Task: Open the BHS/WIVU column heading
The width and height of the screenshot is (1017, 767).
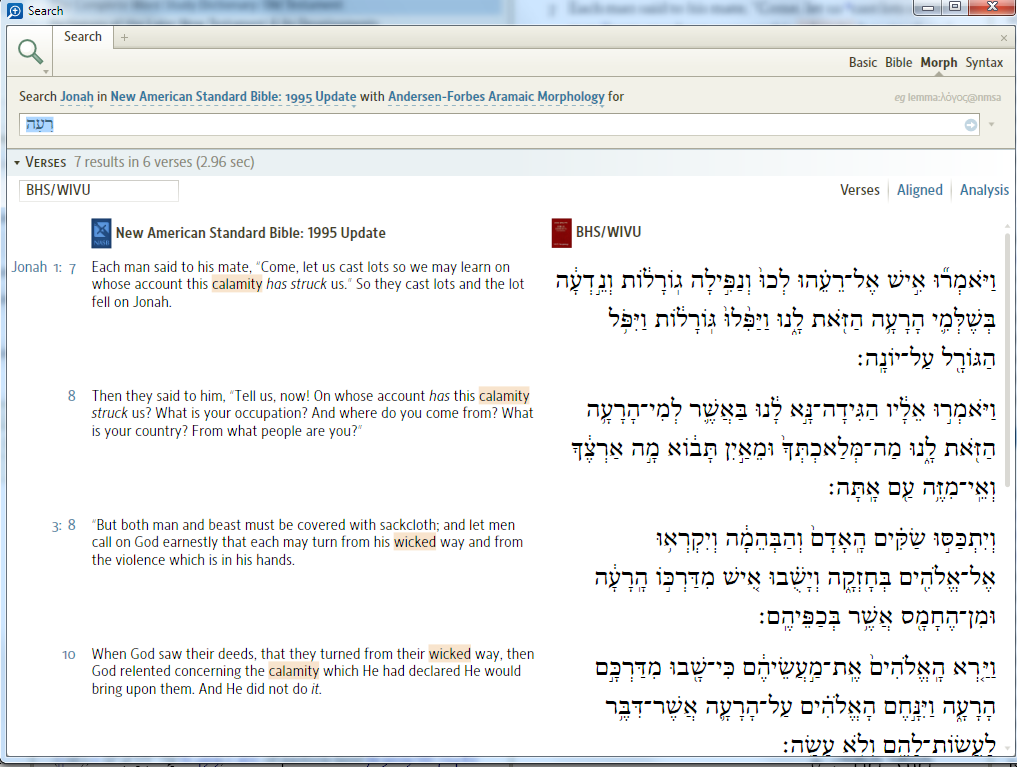Action: pos(608,232)
